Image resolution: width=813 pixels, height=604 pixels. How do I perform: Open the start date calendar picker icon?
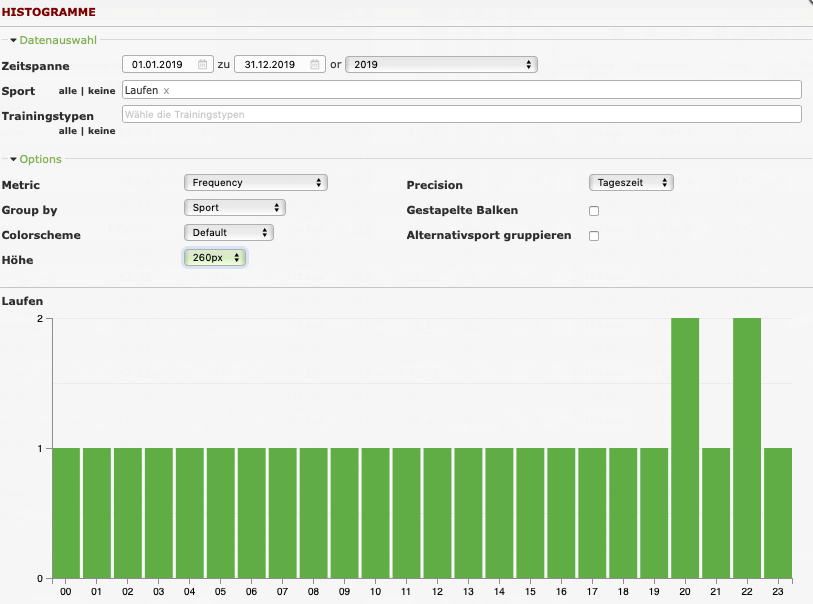coord(202,64)
